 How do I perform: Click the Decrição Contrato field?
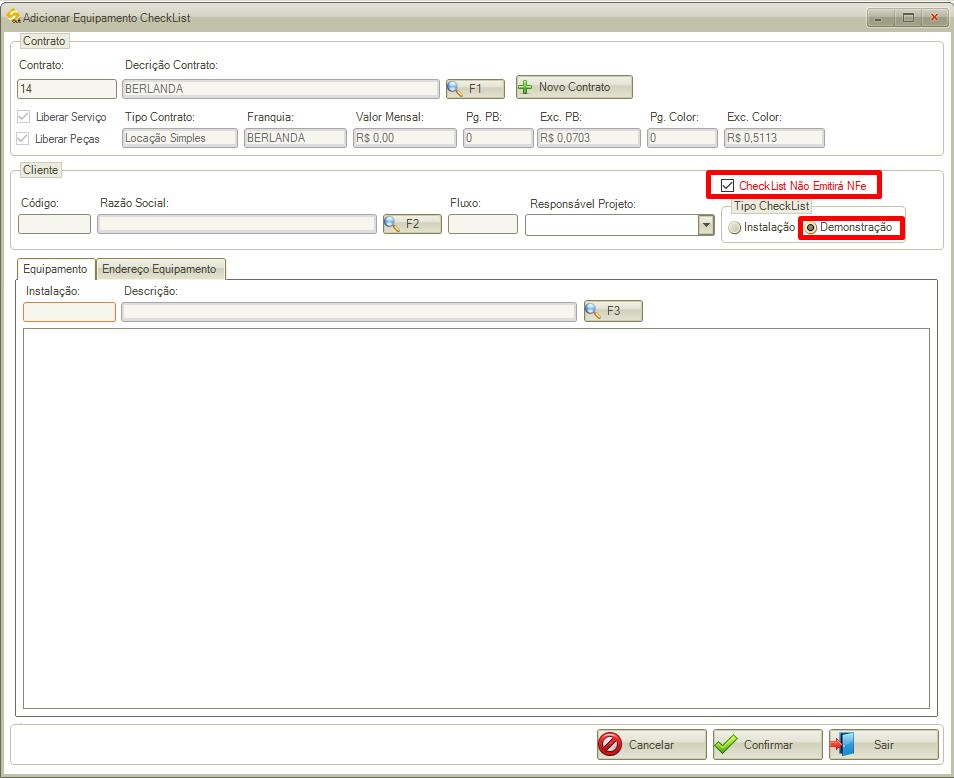click(x=280, y=89)
